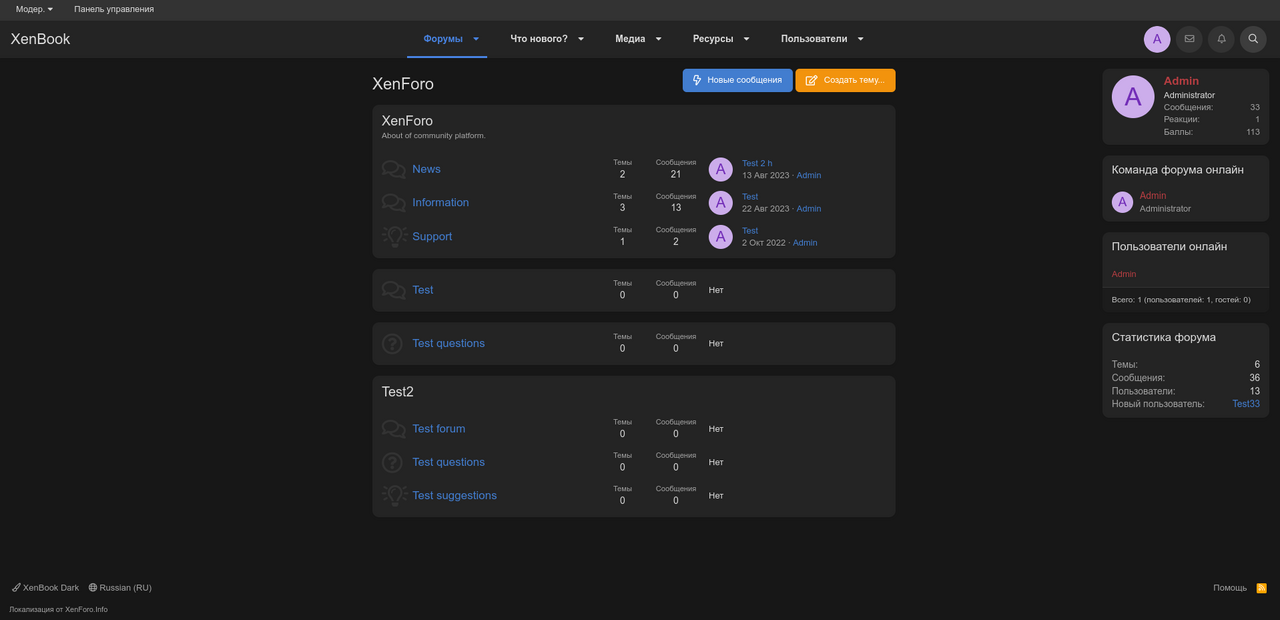Click the Test questions question-mark icon inside Test2
This screenshot has height=620, width=1280.
pos(394,463)
